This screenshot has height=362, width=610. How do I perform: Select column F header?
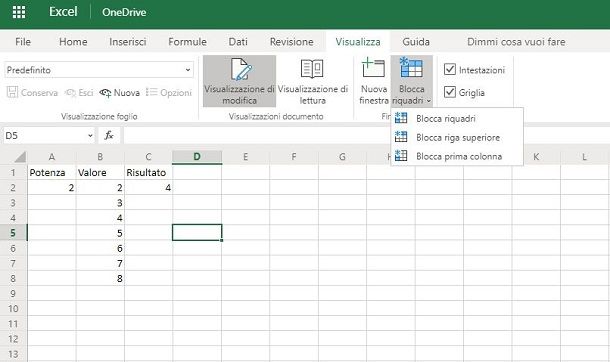point(294,157)
